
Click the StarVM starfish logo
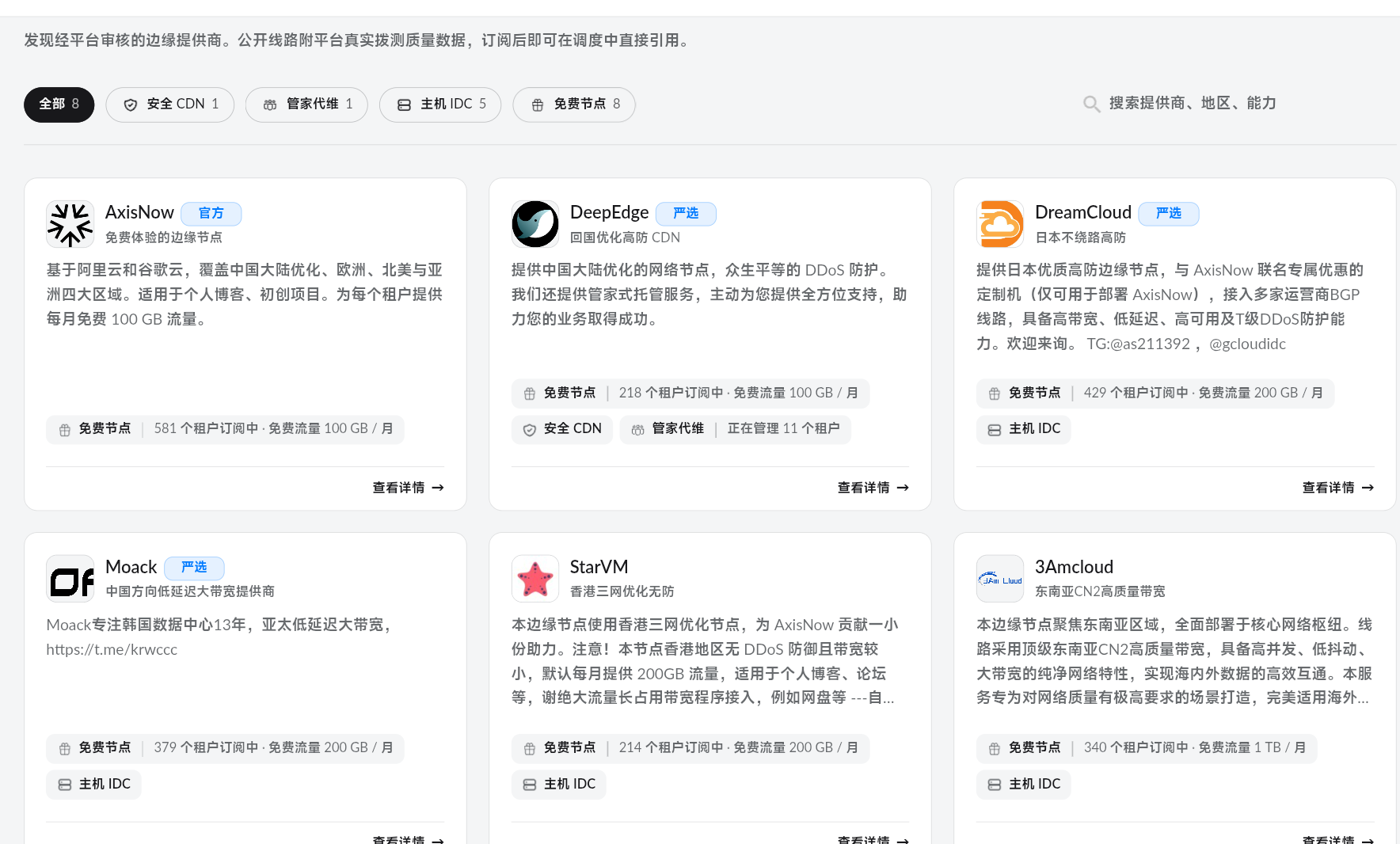coord(535,579)
